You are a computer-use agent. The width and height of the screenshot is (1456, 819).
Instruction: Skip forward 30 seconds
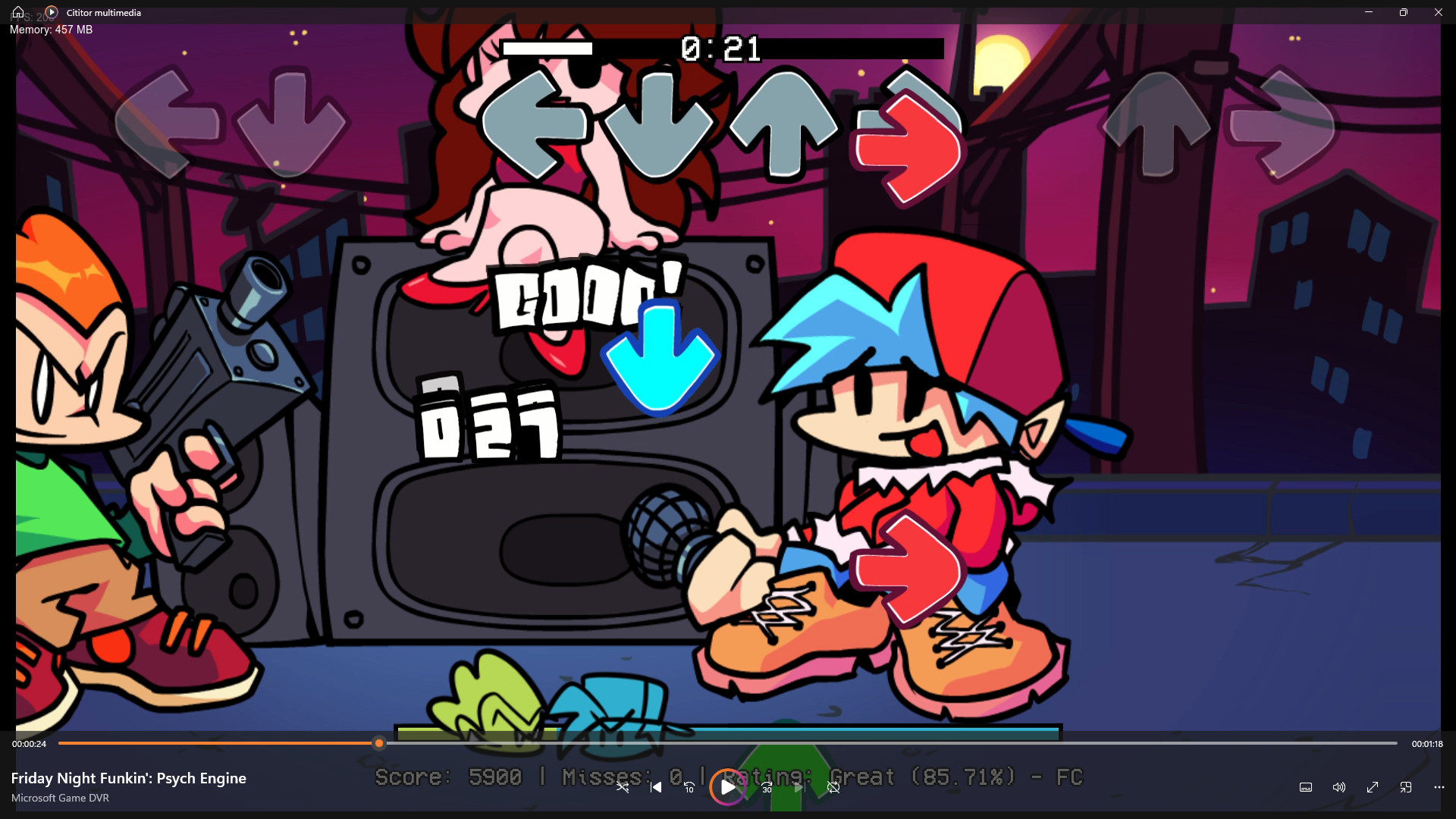click(x=767, y=787)
